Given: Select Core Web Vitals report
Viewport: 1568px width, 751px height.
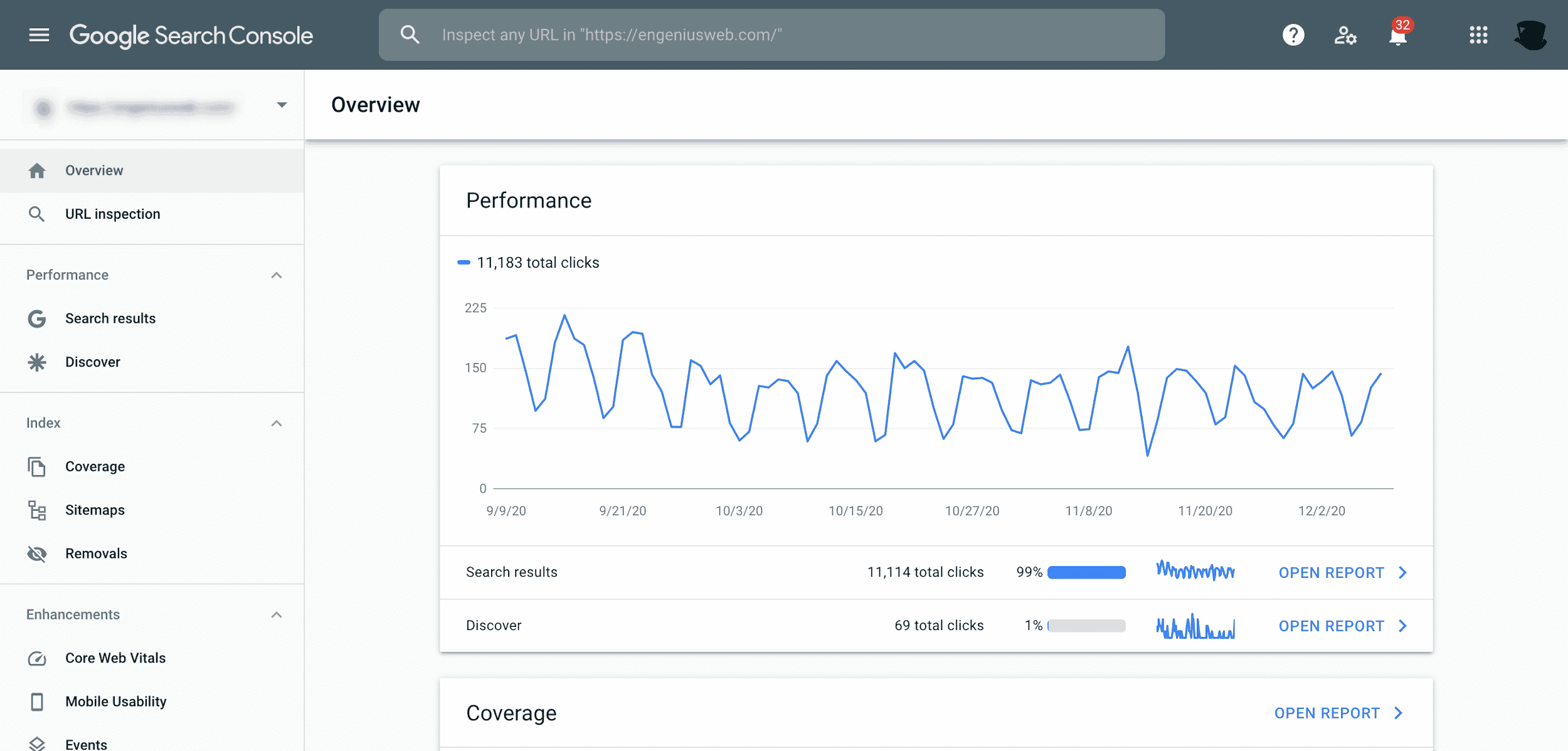Looking at the screenshot, I should click(115, 658).
